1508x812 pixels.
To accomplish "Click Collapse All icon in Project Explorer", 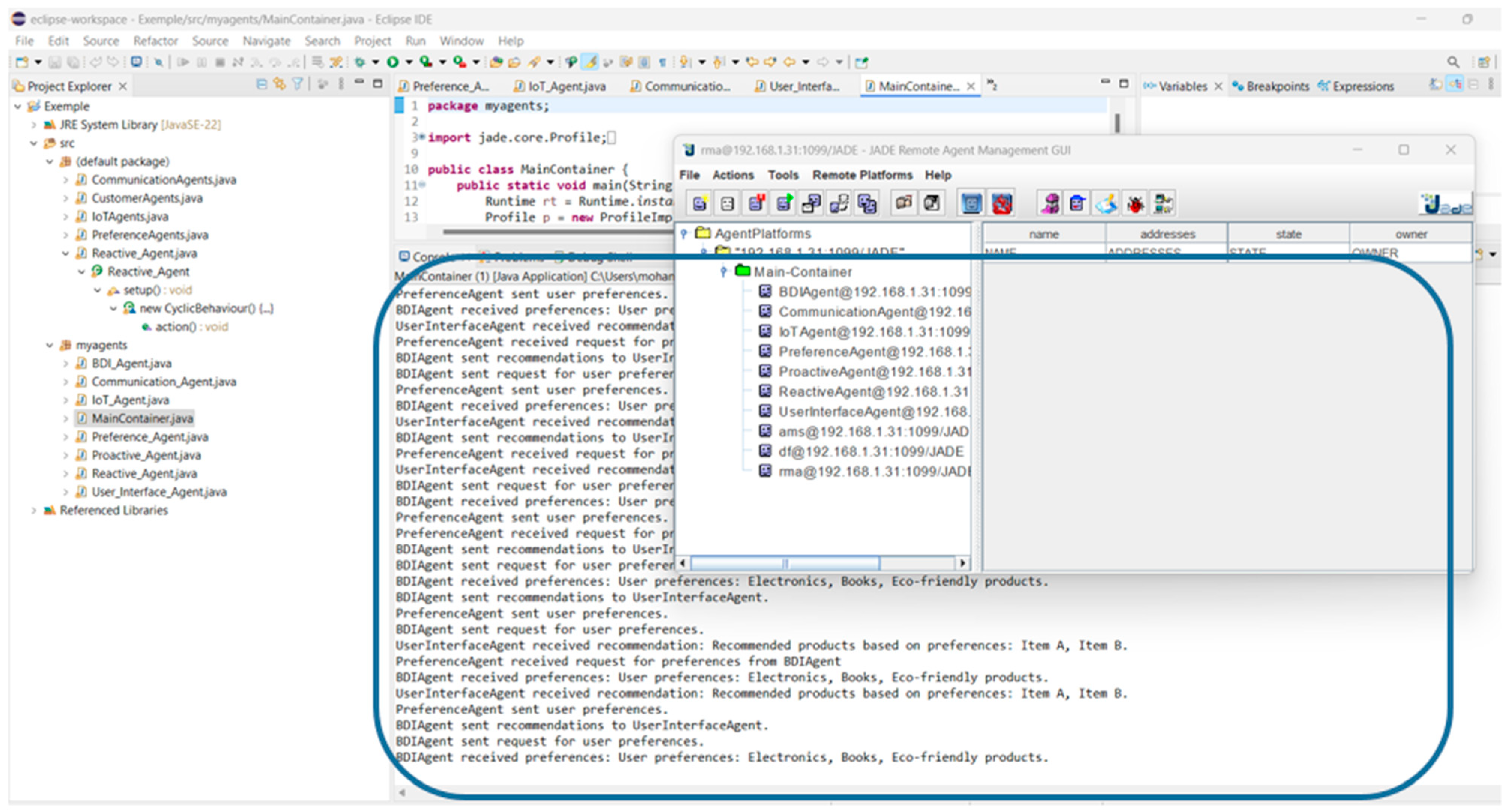I will (262, 85).
